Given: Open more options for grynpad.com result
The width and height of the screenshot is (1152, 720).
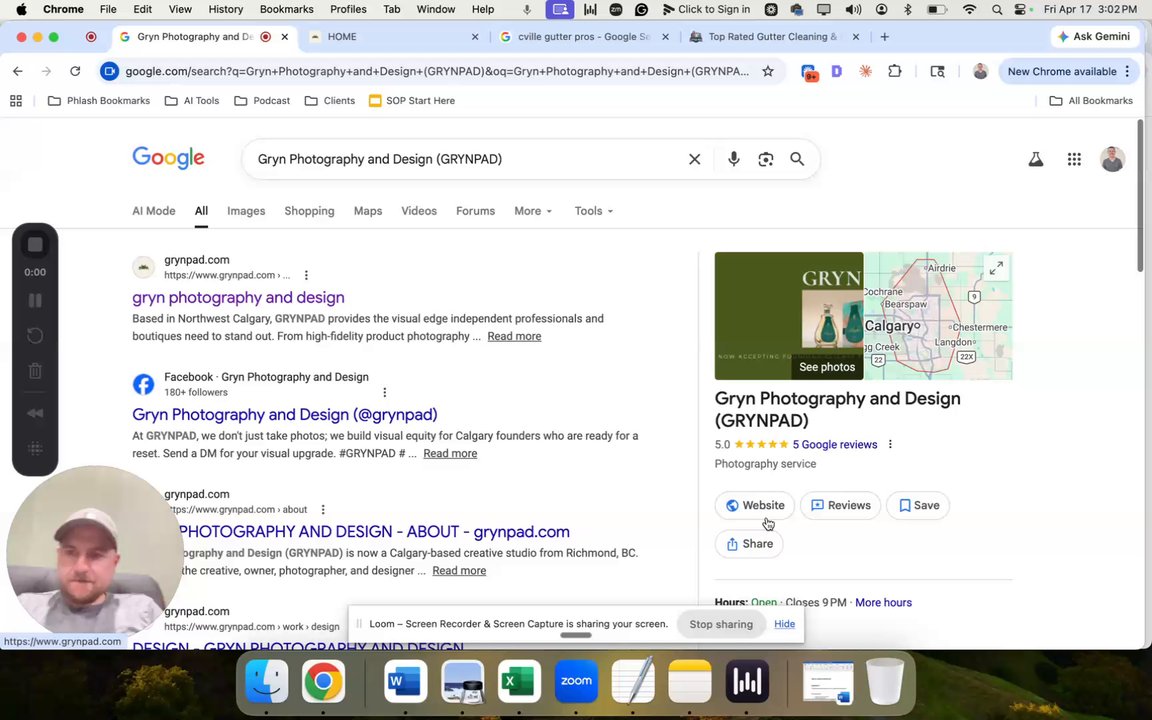Looking at the screenshot, I should [306, 275].
